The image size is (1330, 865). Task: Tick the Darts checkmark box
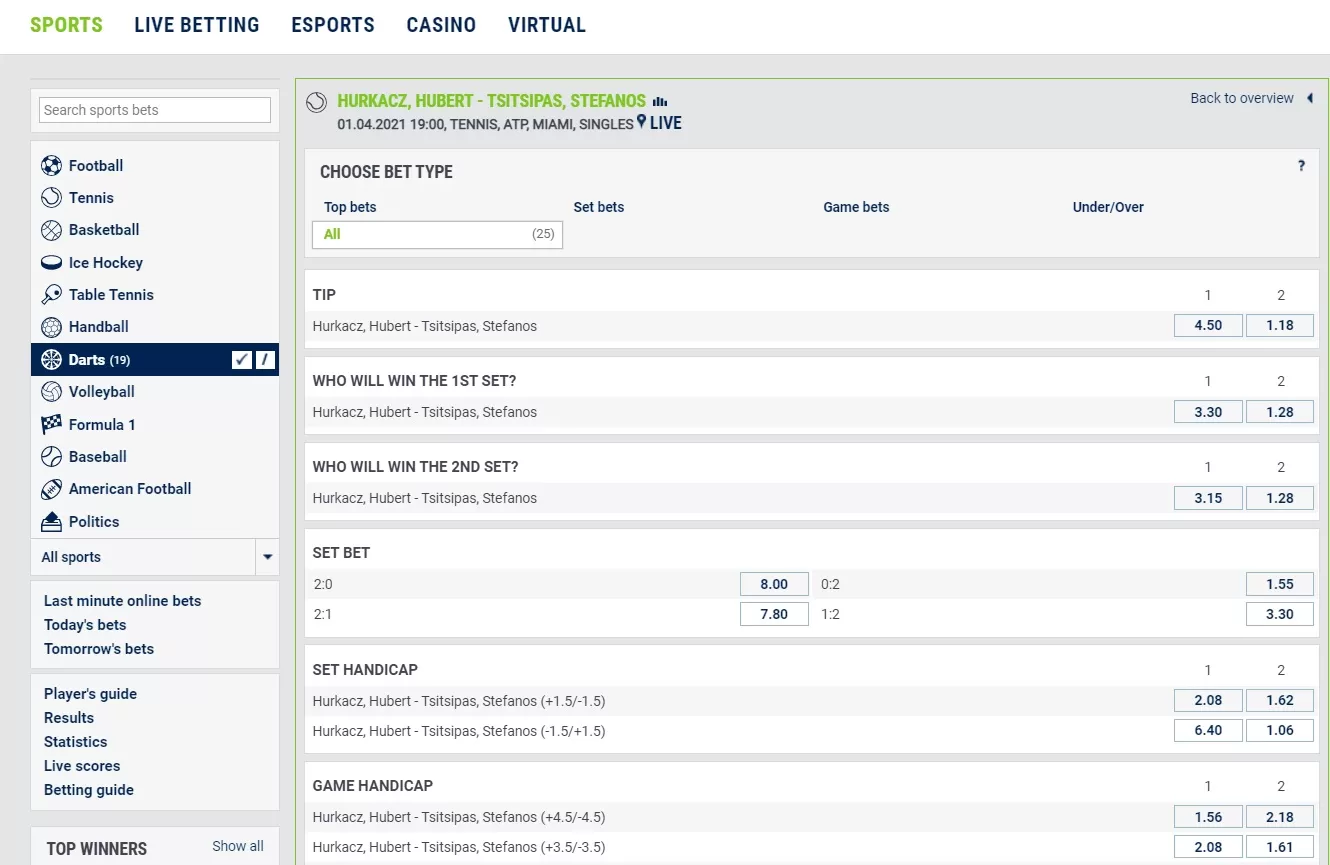pos(241,360)
